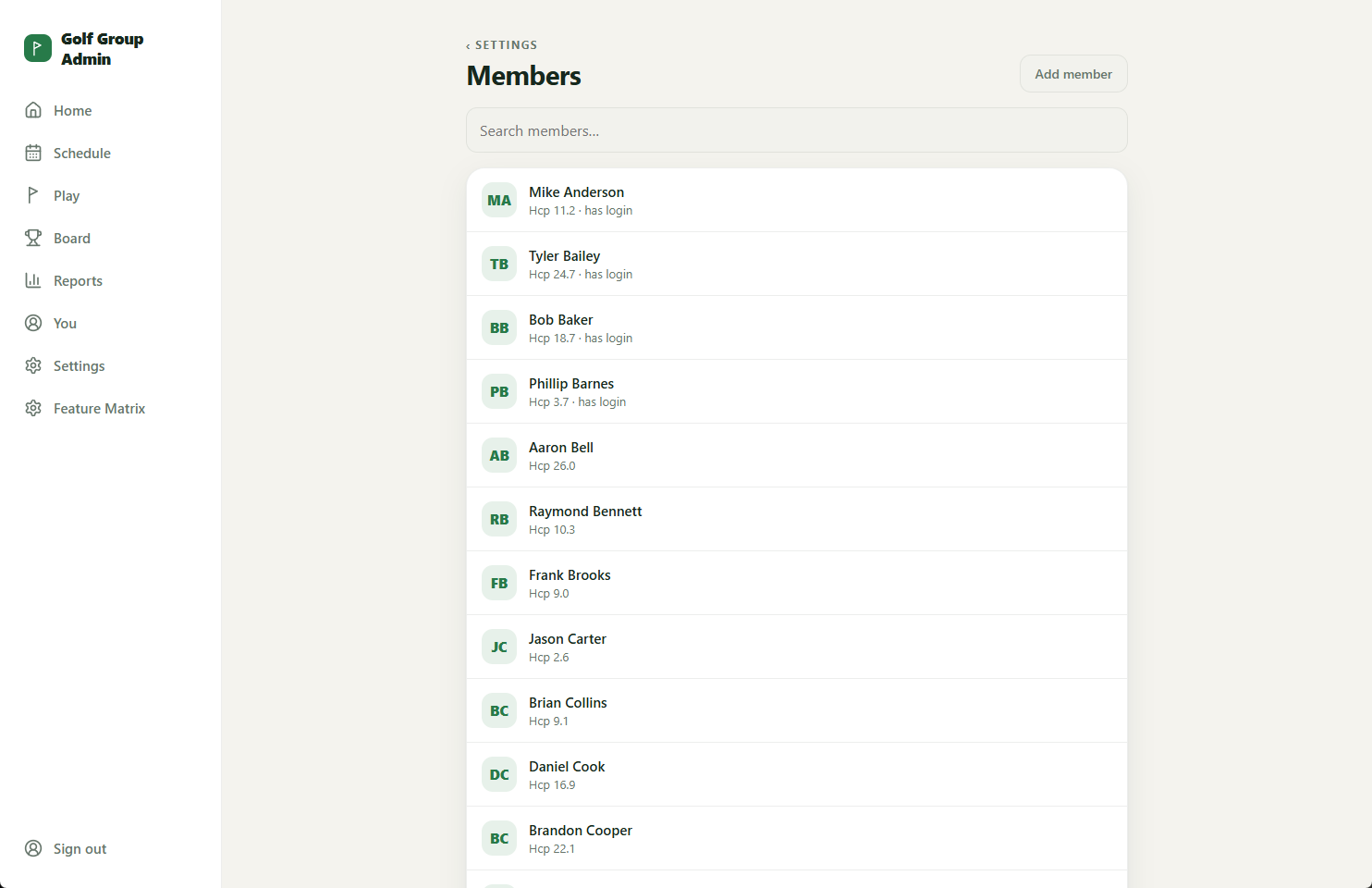Viewport: 1372px width, 888px height.
Task: Click the TB avatar for Tyler Bailey
Action: pos(499,264)
